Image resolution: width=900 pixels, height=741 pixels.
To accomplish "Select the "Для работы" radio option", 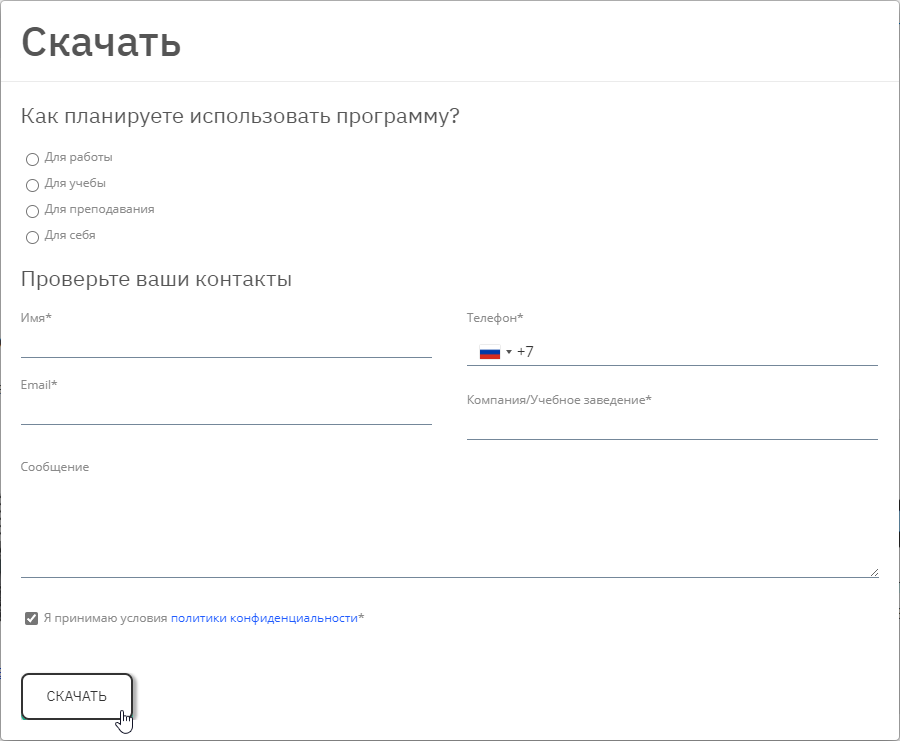I will 32,159.
